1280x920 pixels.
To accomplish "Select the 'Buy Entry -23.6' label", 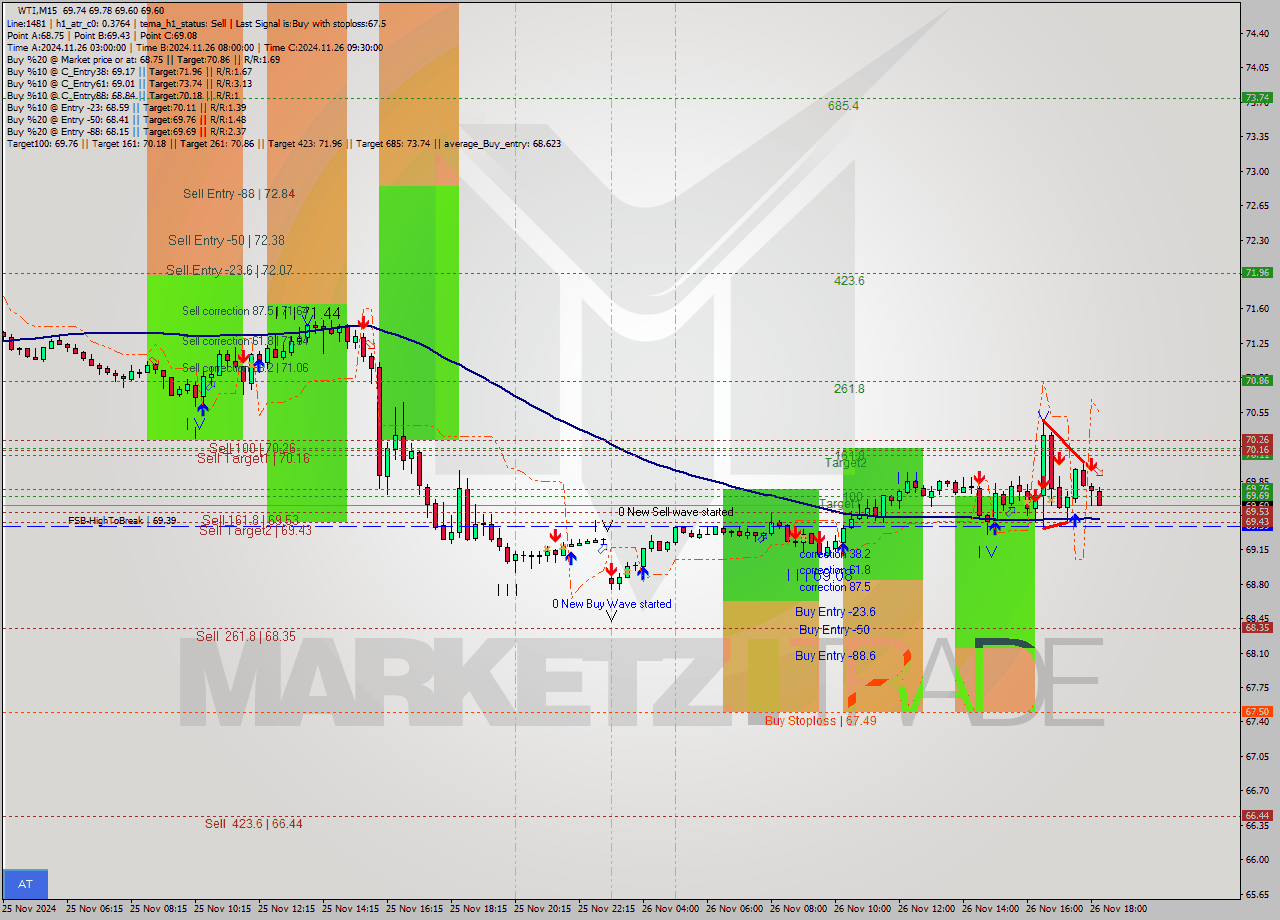I will [836, 612].
